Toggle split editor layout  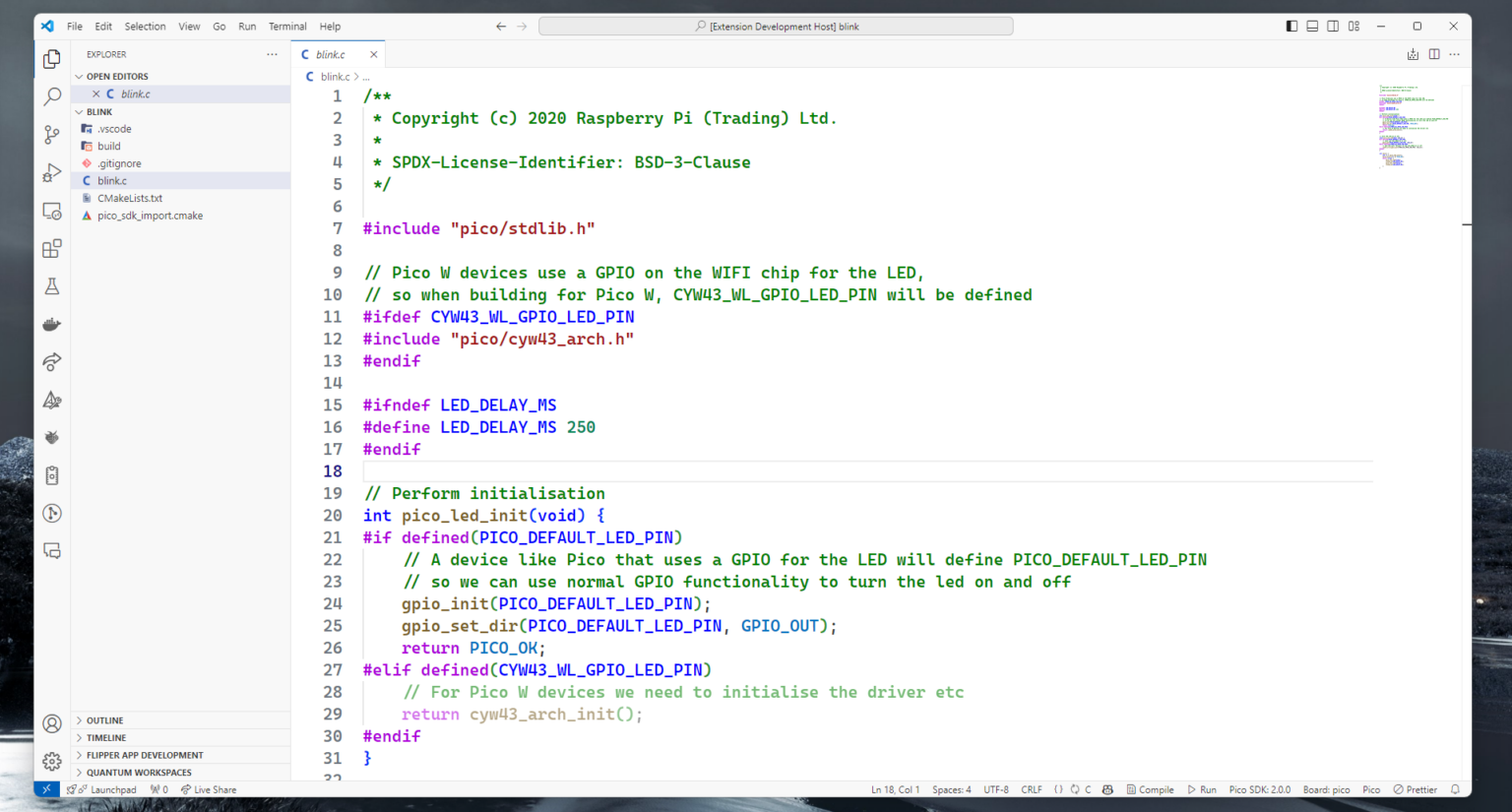1434,54
